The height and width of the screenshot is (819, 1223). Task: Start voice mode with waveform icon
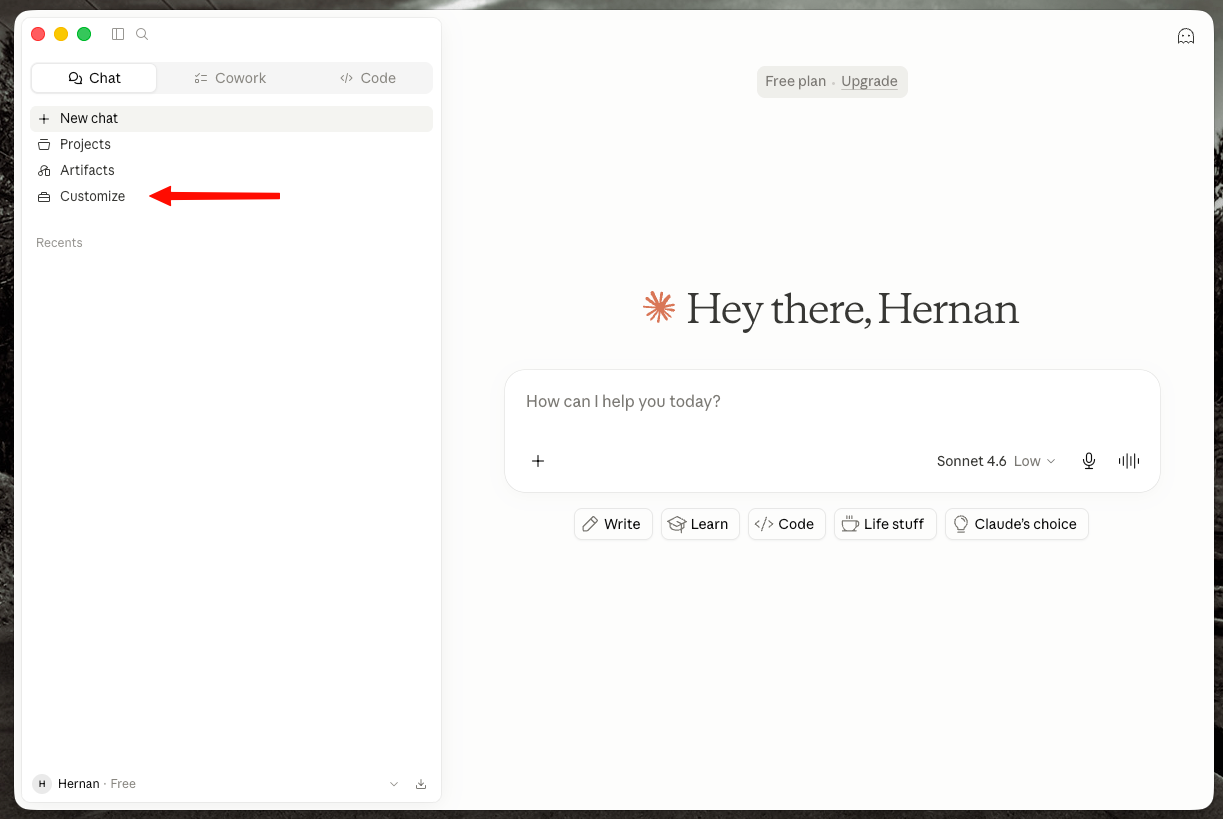coord(1129,461)
